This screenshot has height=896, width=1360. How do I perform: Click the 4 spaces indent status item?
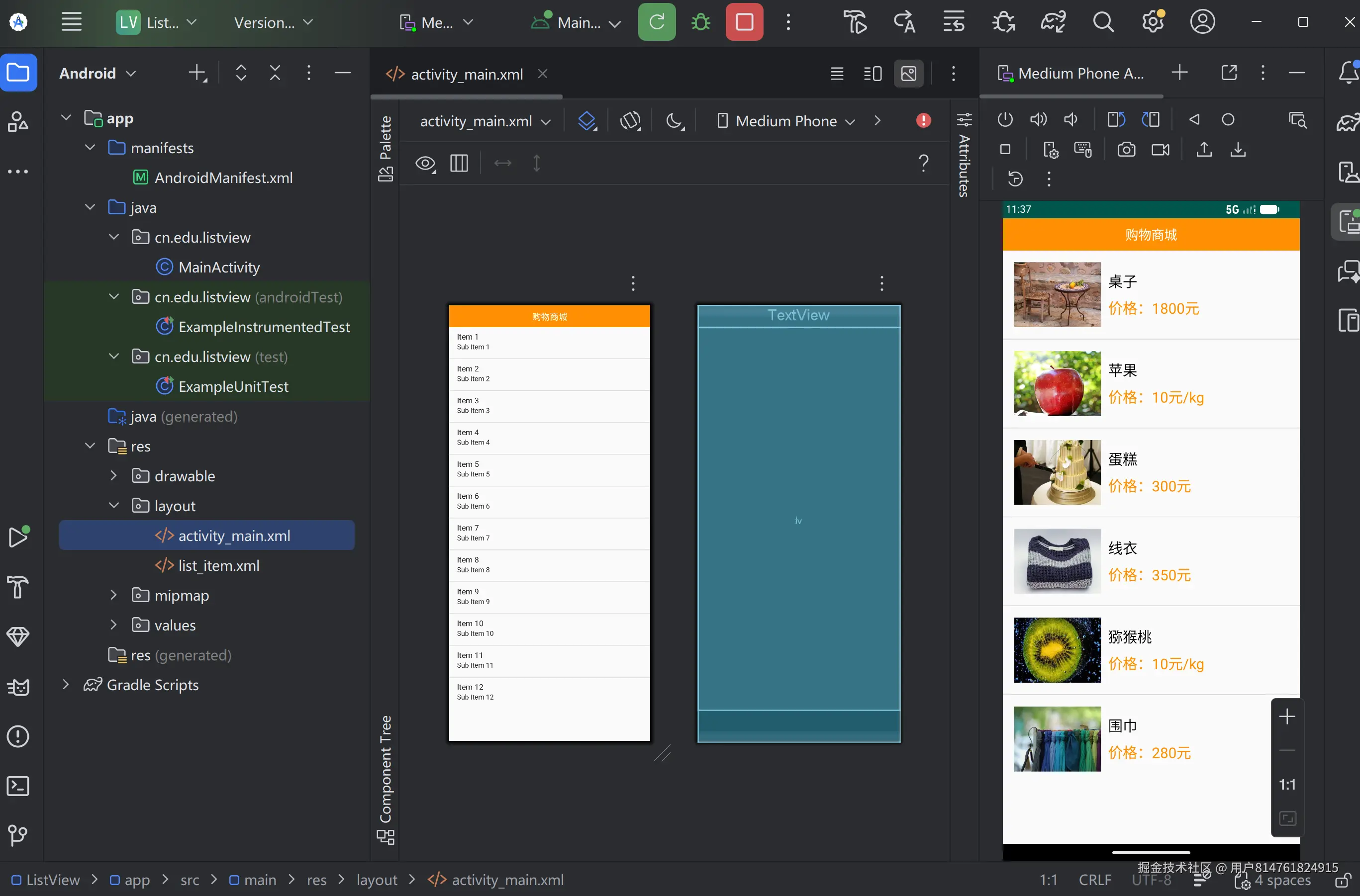point(1282,881)
